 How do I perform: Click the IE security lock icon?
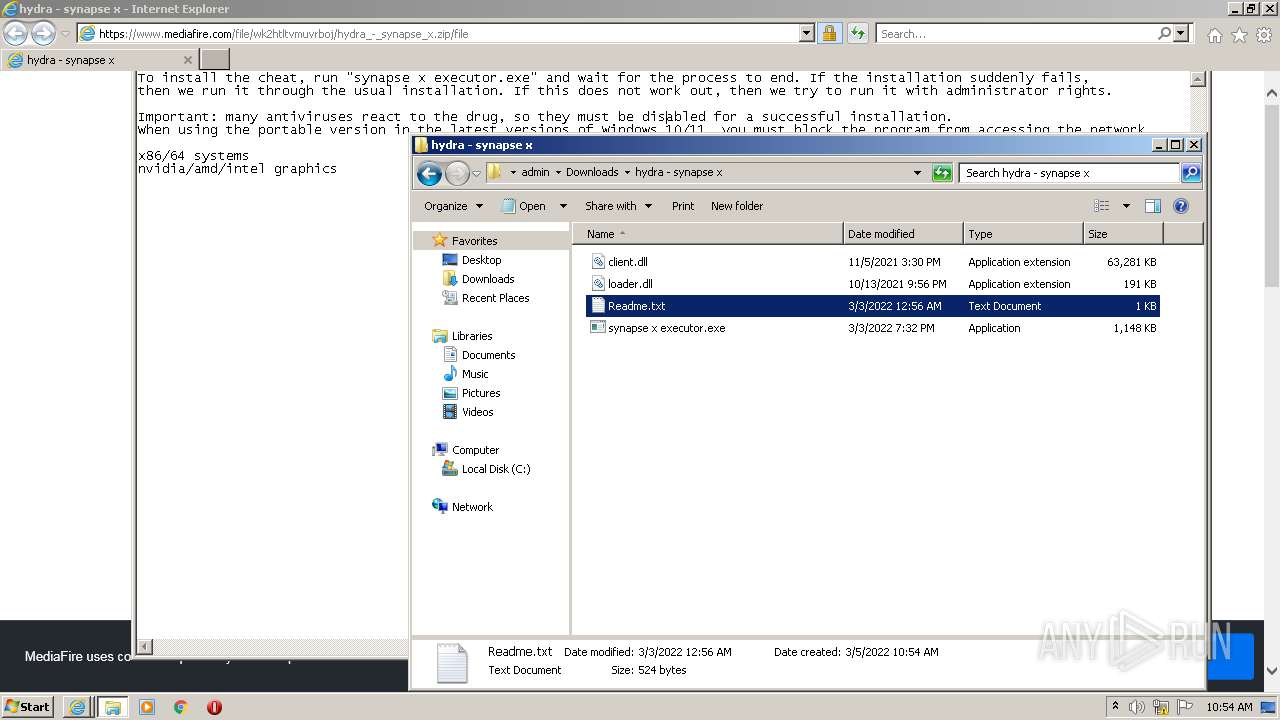click(x=829, y=33)
